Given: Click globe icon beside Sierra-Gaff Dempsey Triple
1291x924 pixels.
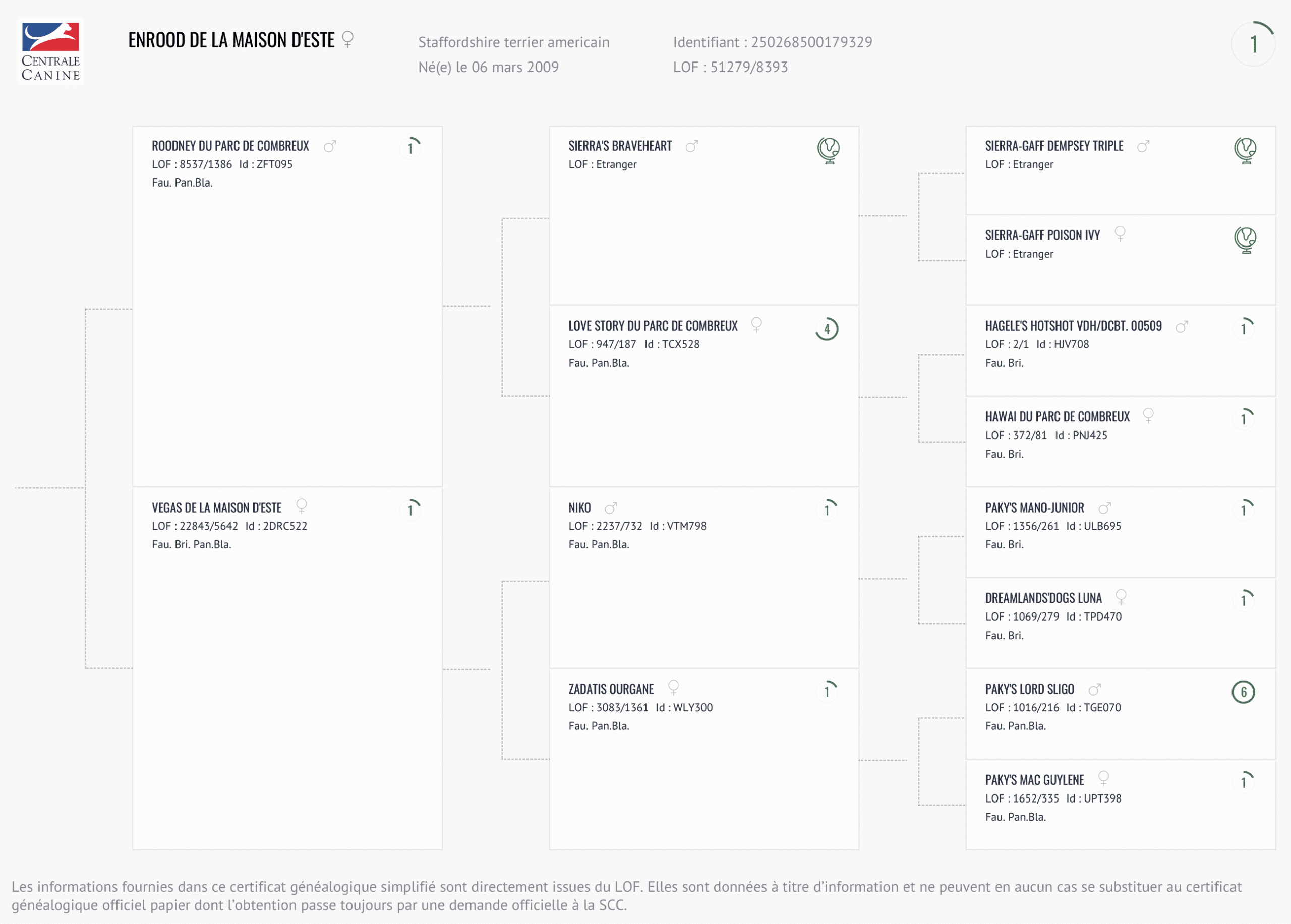Looking at the screenshot, I should coord(1245,150).
